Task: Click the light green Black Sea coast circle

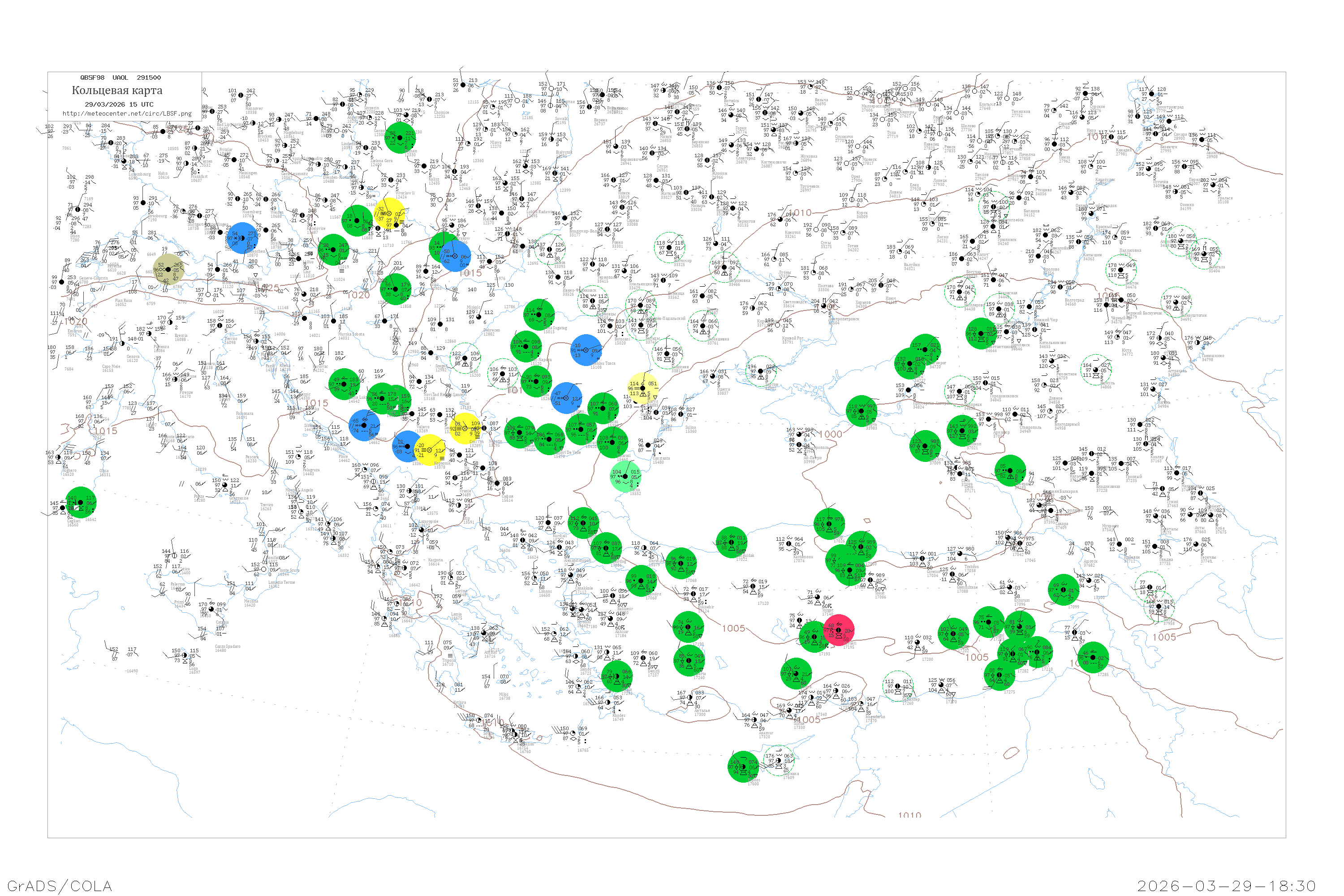Action: pos(626,477)
